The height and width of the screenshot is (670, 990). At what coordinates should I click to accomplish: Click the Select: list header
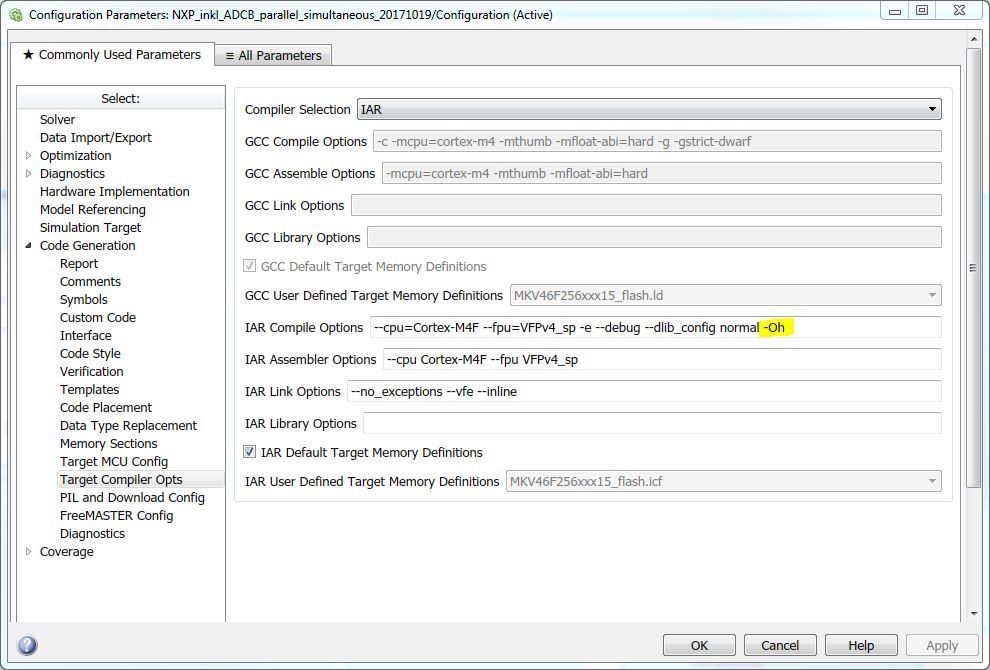[121, 99]
